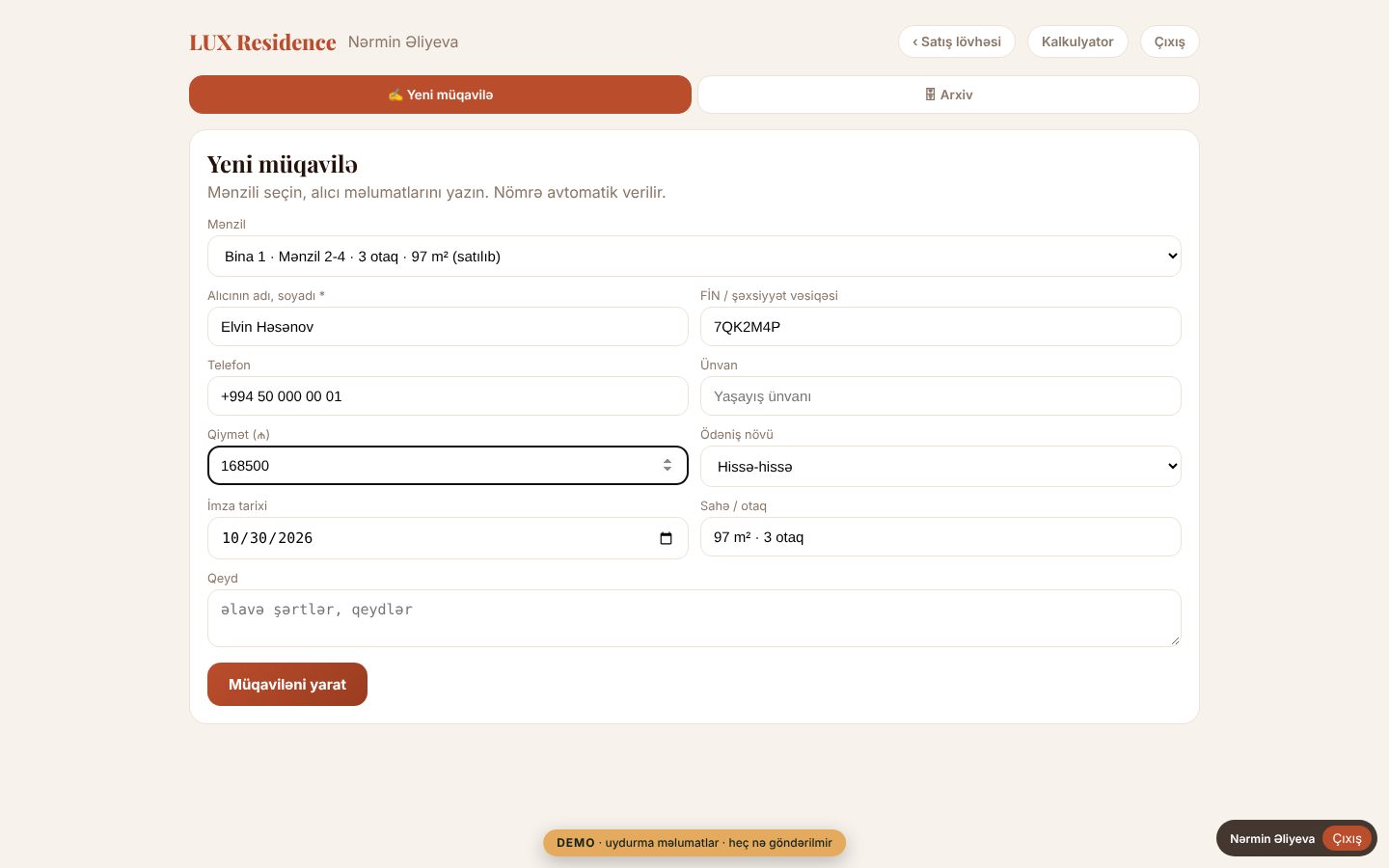Click inside the Qeyd notes textarea

694,618
